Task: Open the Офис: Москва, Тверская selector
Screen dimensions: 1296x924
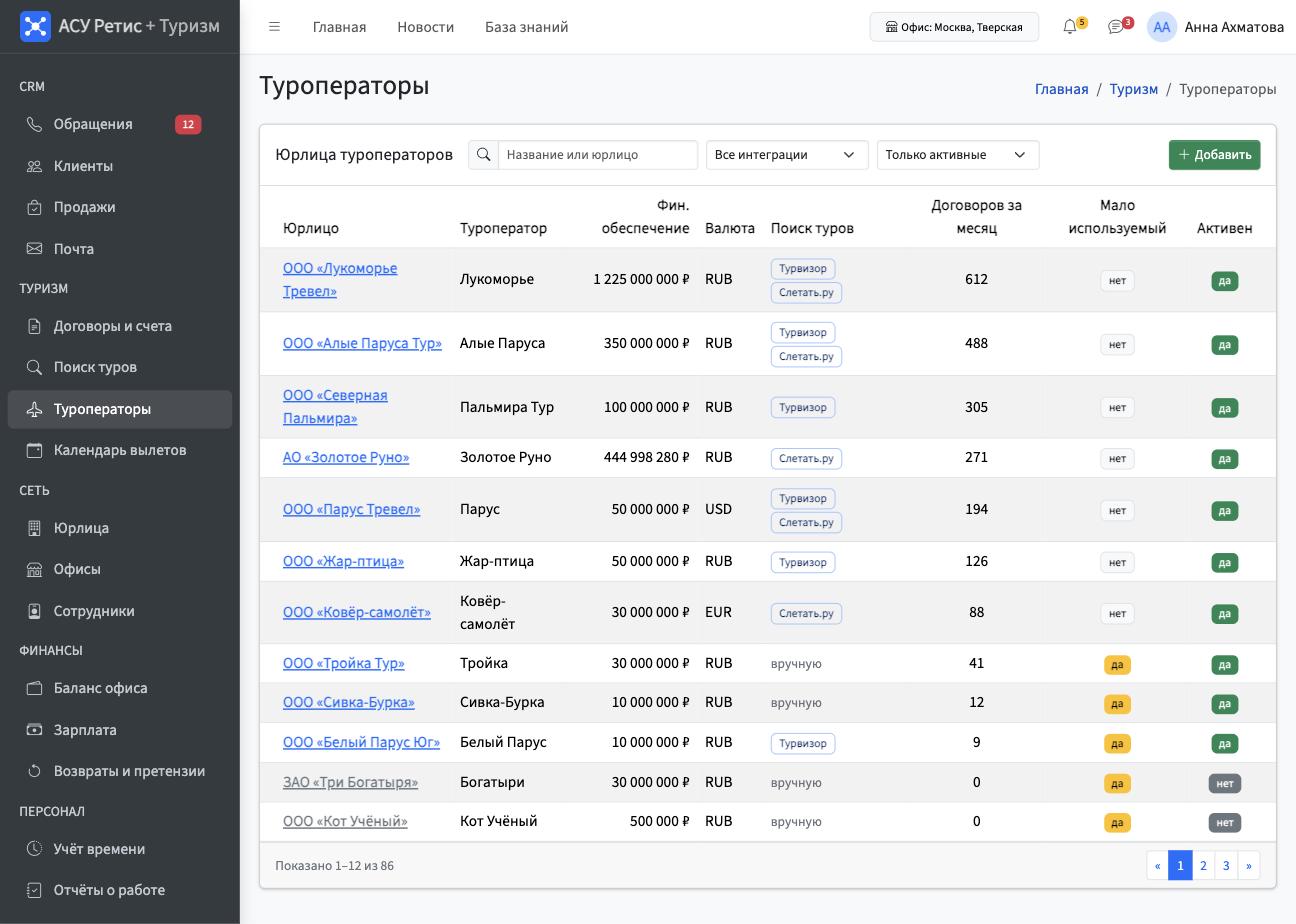Action: pyautogui.click(x=954, y=27)
